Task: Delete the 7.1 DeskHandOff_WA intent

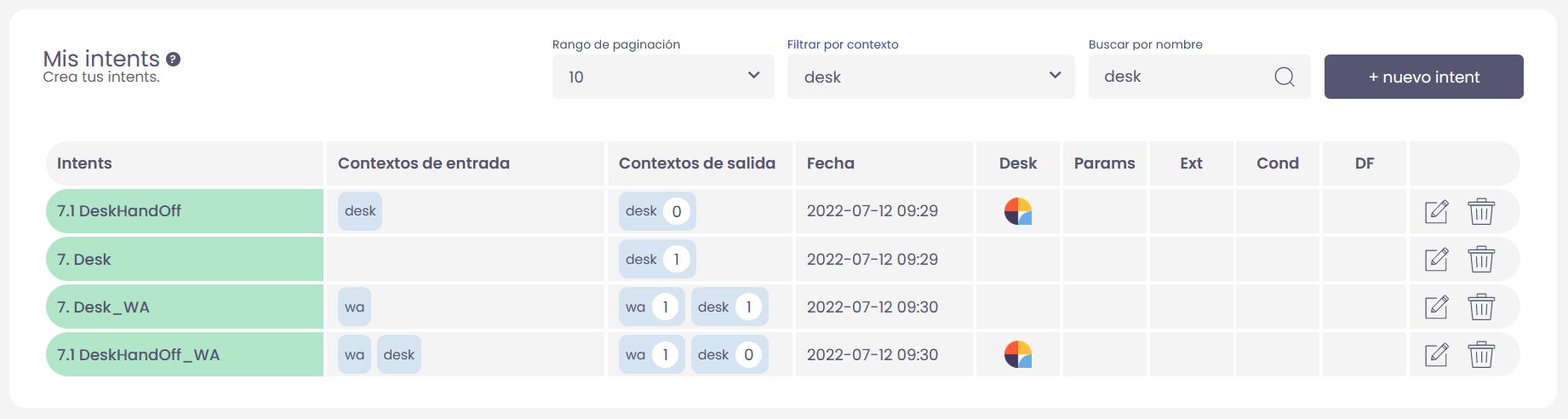Action: click(1481, 354)
